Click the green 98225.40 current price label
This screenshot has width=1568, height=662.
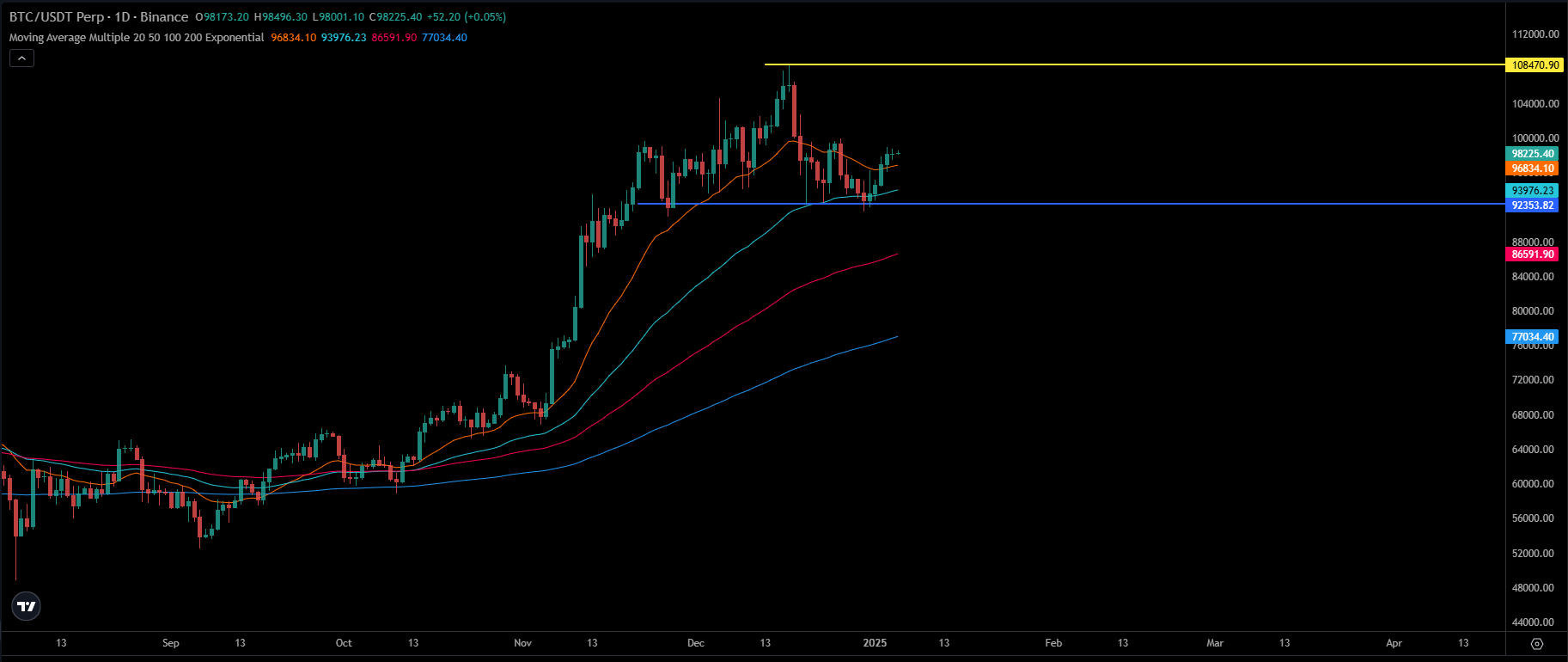1533,154
